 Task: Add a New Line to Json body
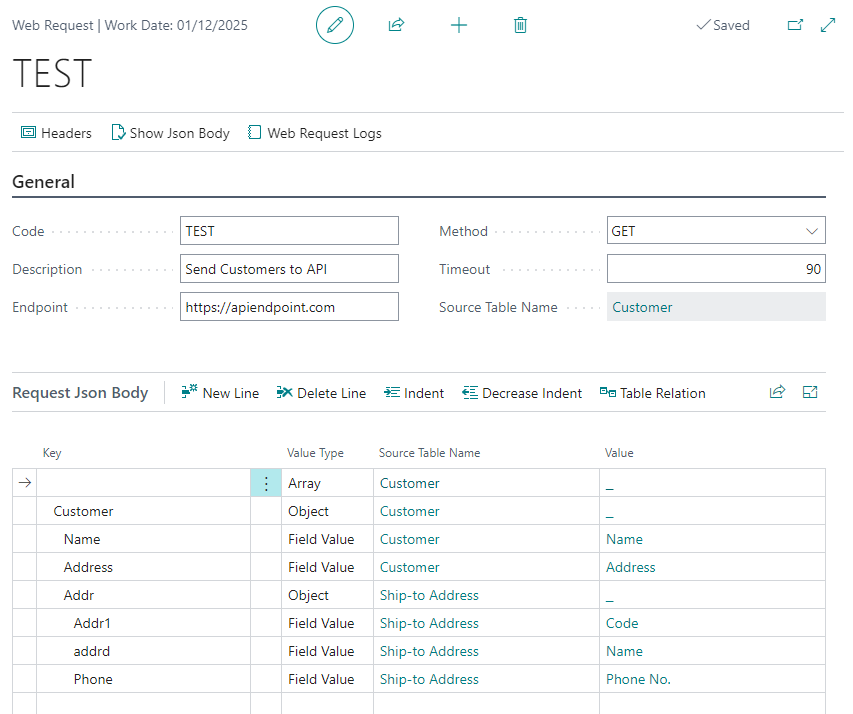pos(220,393)
